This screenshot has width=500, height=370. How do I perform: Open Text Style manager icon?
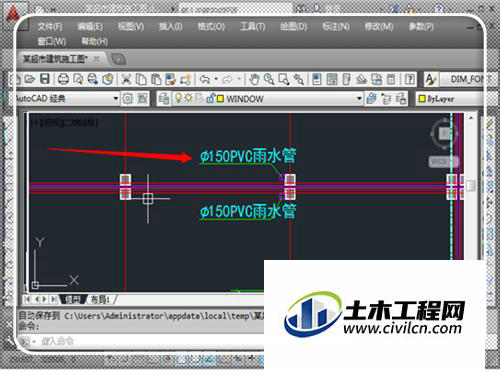tap(431, 79)
